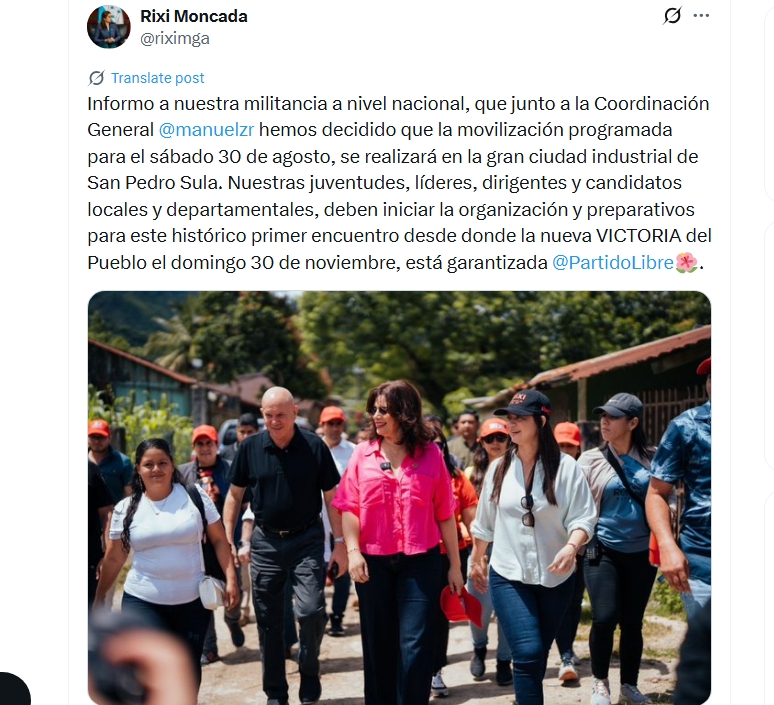Open the three-dot More options menu
The image size is (774, 705).
(x=701, y=16)
